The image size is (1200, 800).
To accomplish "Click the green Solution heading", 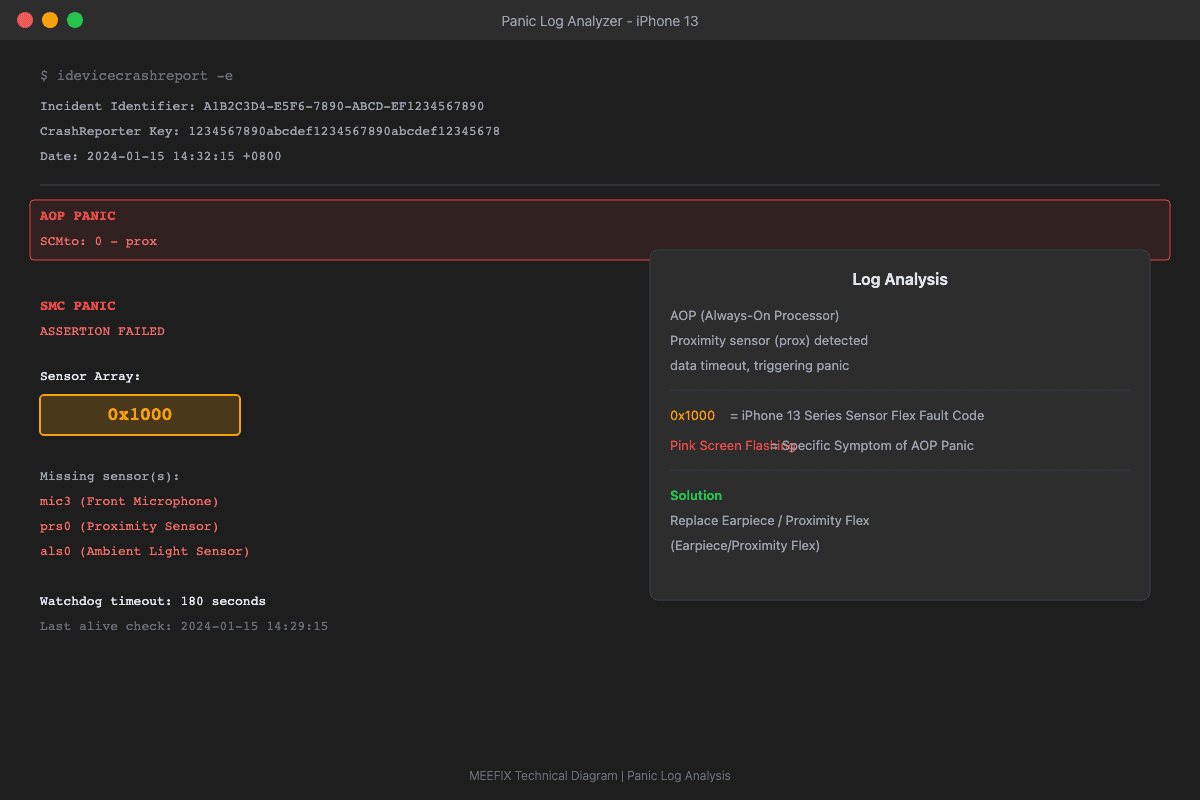I will [x=695, y=496].
